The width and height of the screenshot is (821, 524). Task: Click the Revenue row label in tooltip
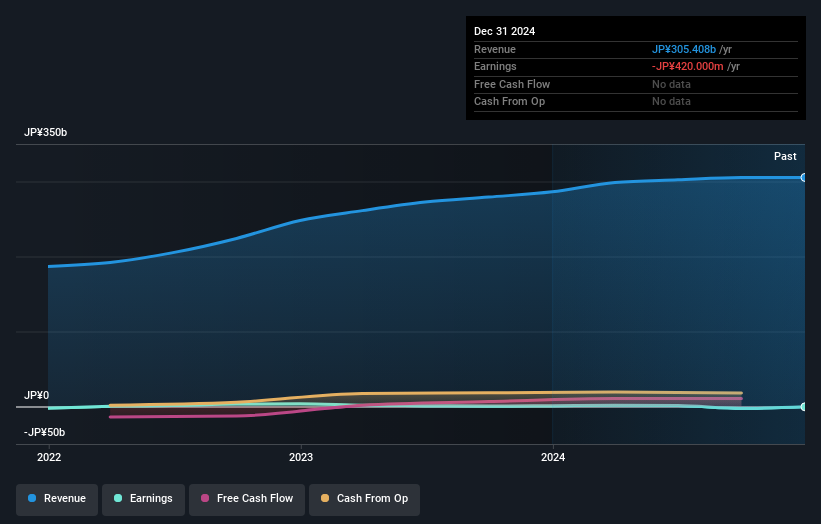(495, 49)
